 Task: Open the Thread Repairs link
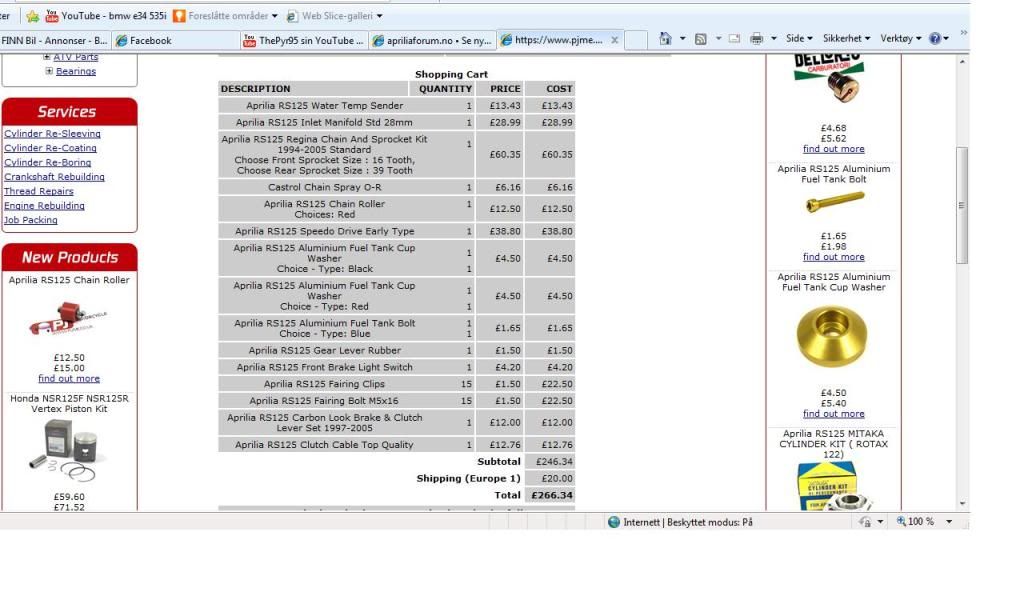pos(39,191)
